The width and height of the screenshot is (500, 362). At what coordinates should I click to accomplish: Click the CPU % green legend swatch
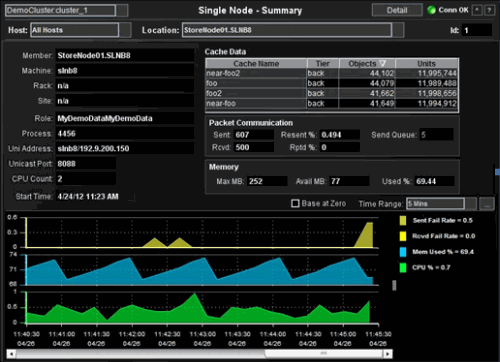(x=403, y=267)
